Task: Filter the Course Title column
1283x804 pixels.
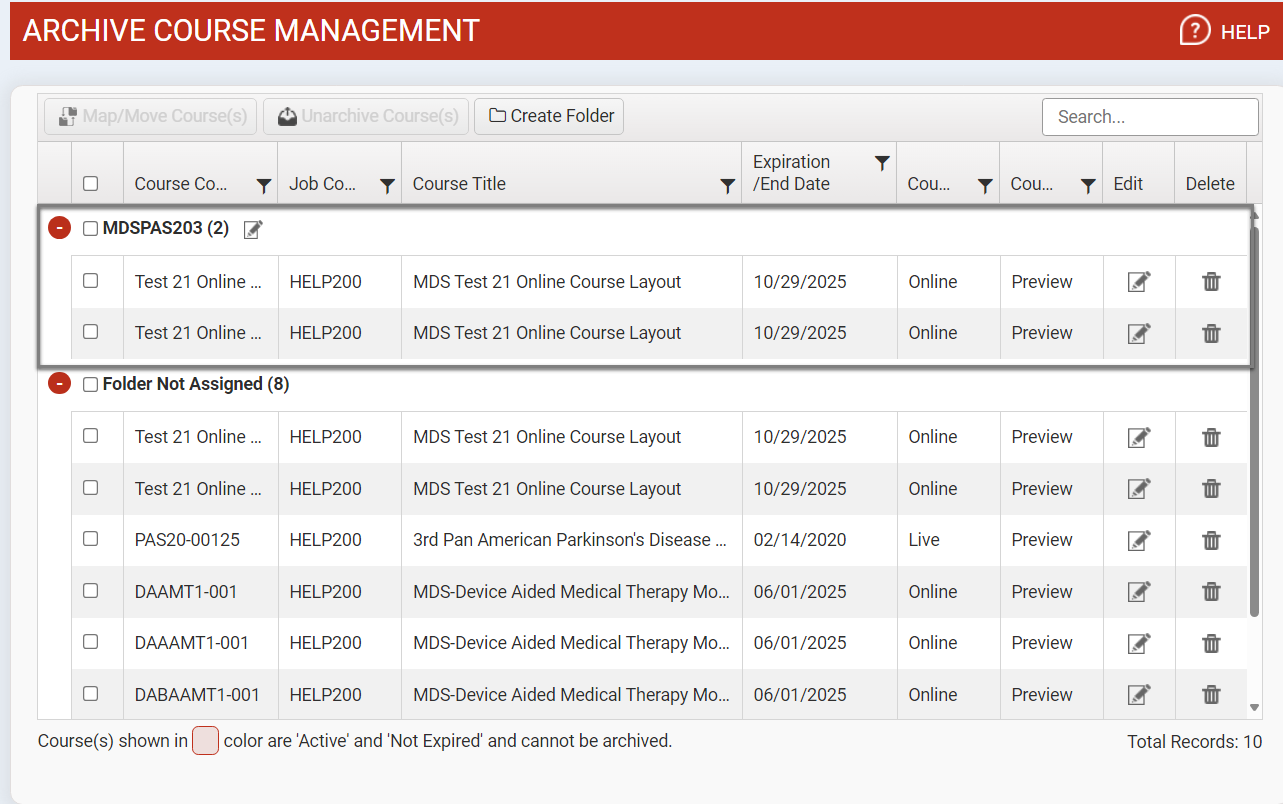Action: [x=728, y=185]
